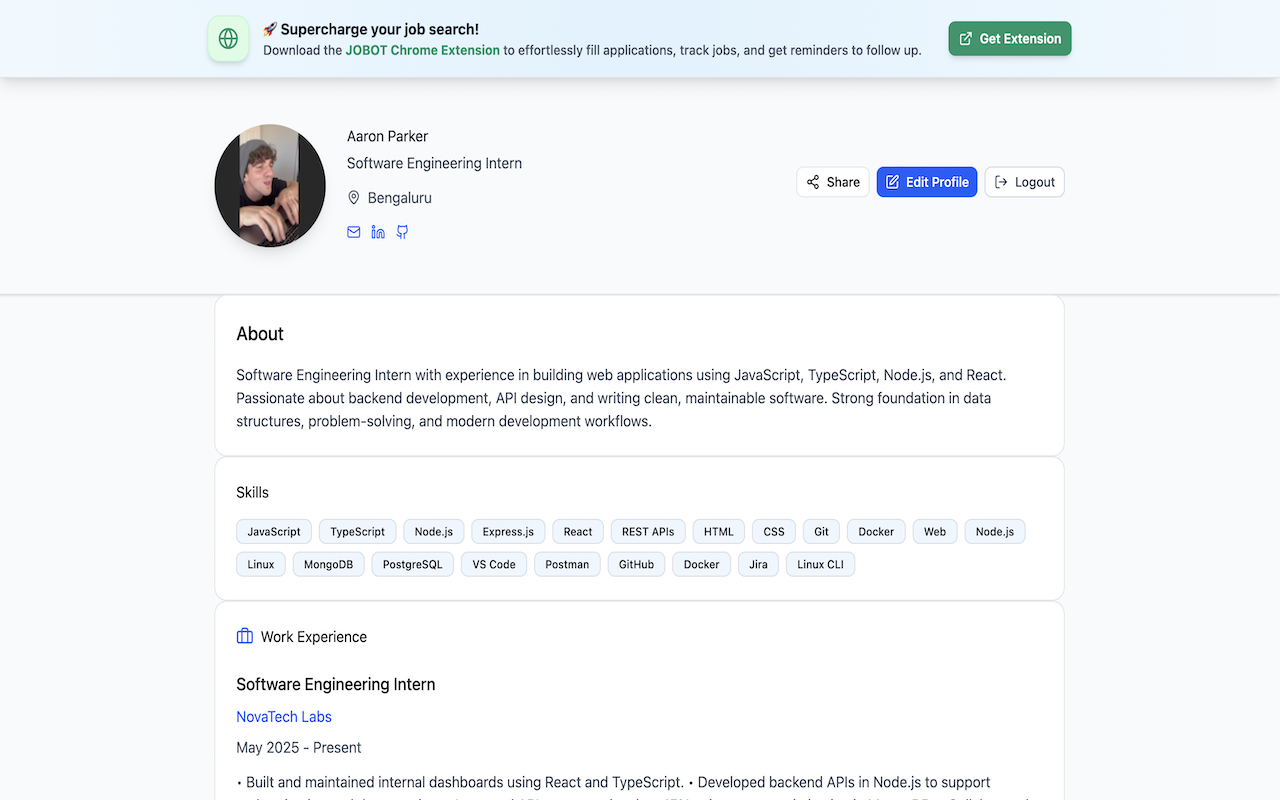Open the email contact icon
Viewport: 1280px width, 800px height.
pyautogui.click(x=353, y=231)
